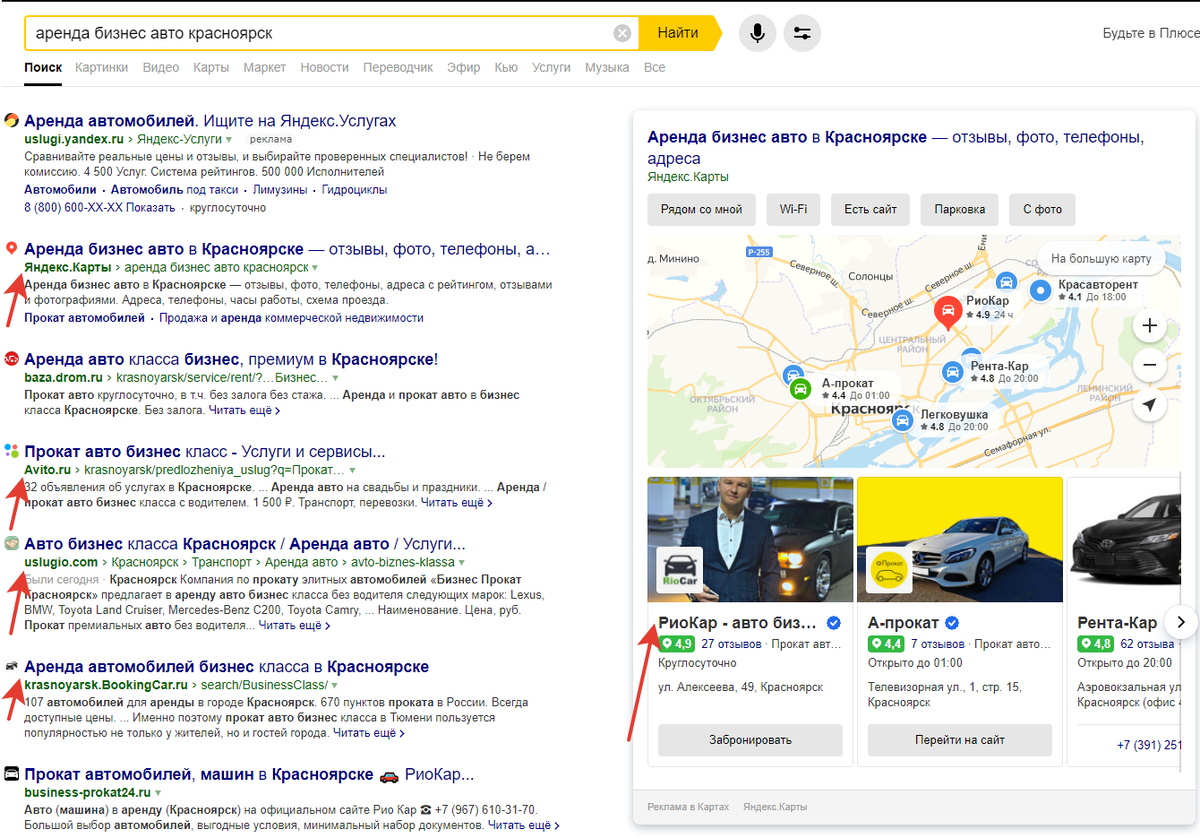Expand Читать ещё in Drom snippet
The image size is (1200, 838).
point(242,410)
